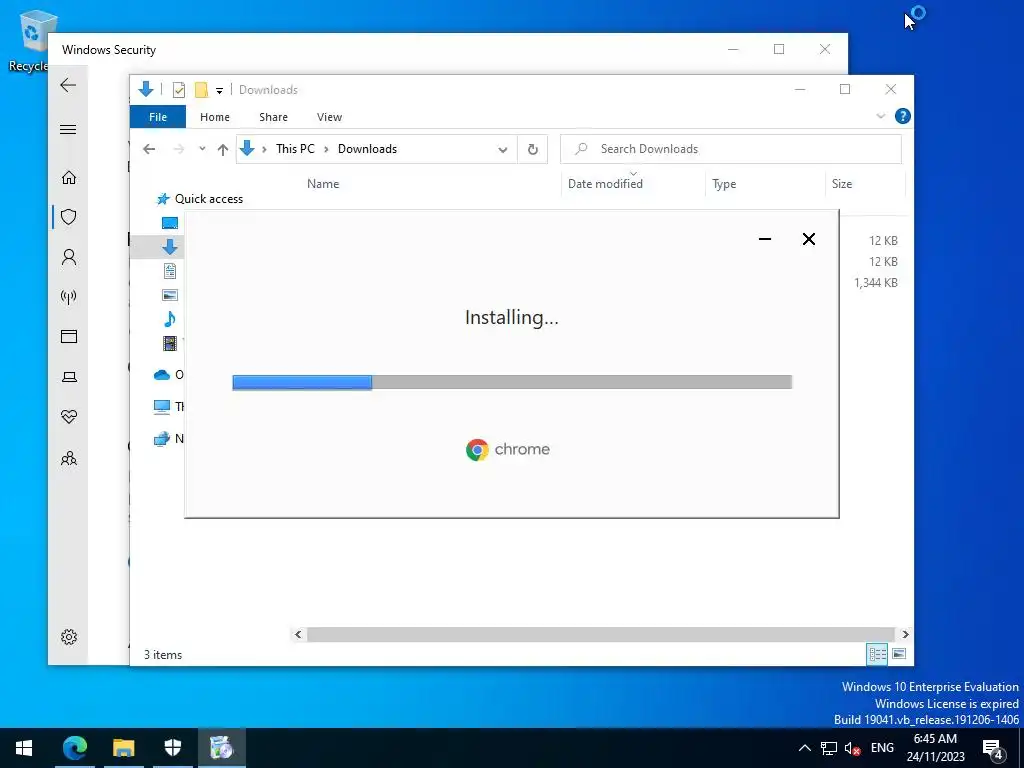The image size is (1024, 768).
Task: Close the Chrome installer dialog
Action: 808,239
